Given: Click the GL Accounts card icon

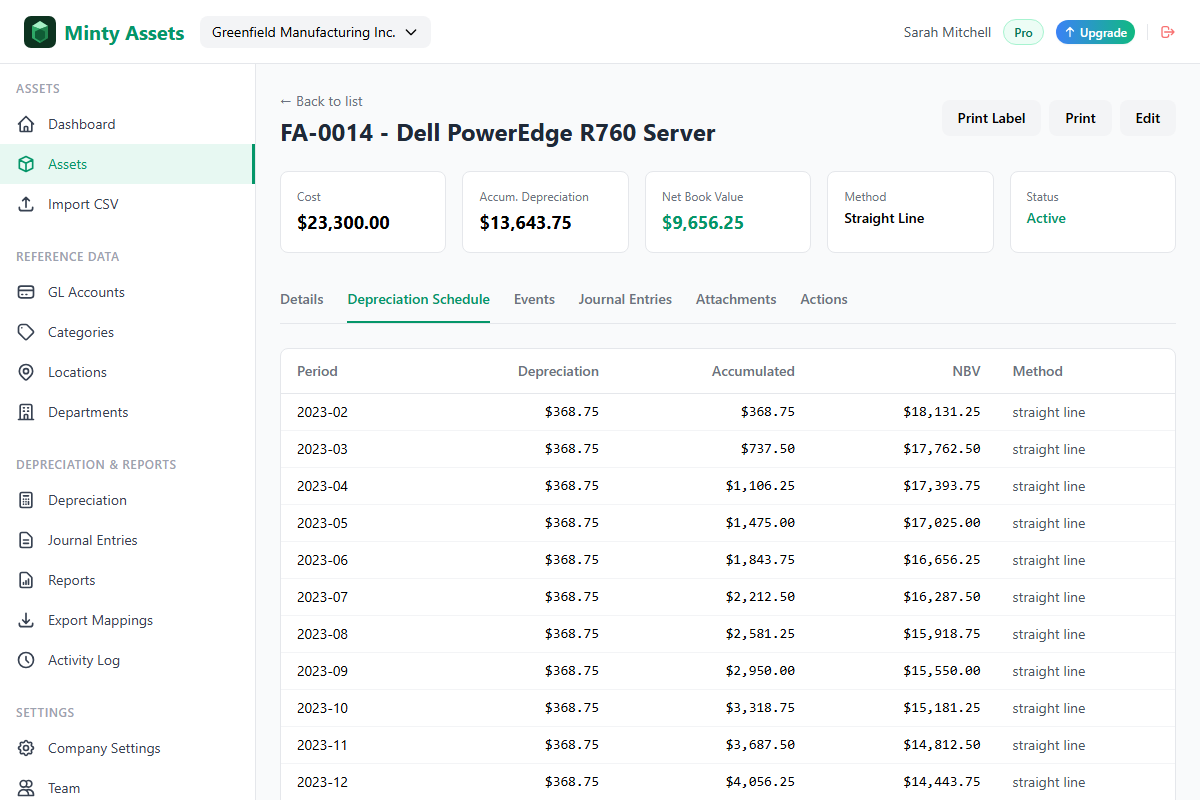Looking at the screenshot, I should pyautogui.click(x=27, y=292).
